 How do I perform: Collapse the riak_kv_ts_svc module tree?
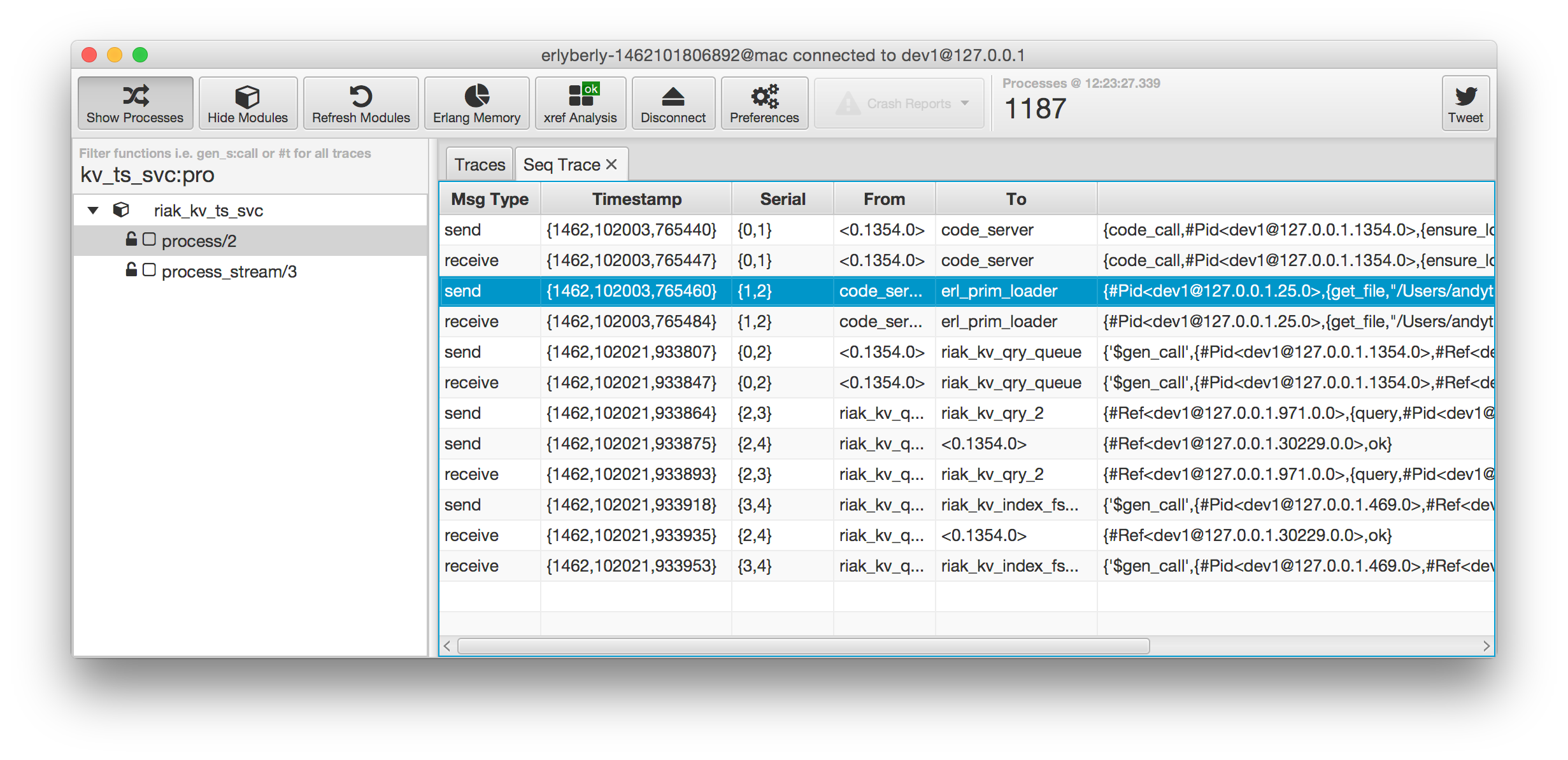[x=93, y=211]
